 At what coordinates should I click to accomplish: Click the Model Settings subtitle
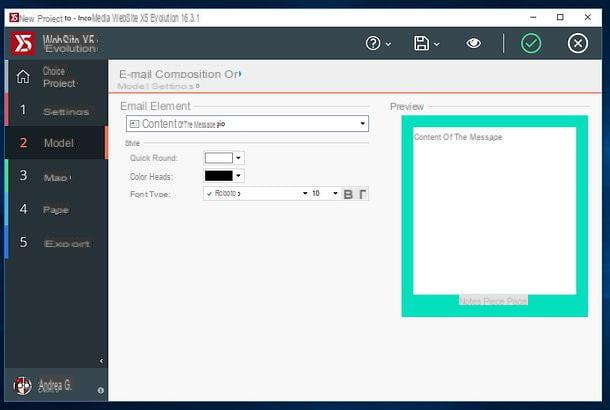[x=155, y=86]
